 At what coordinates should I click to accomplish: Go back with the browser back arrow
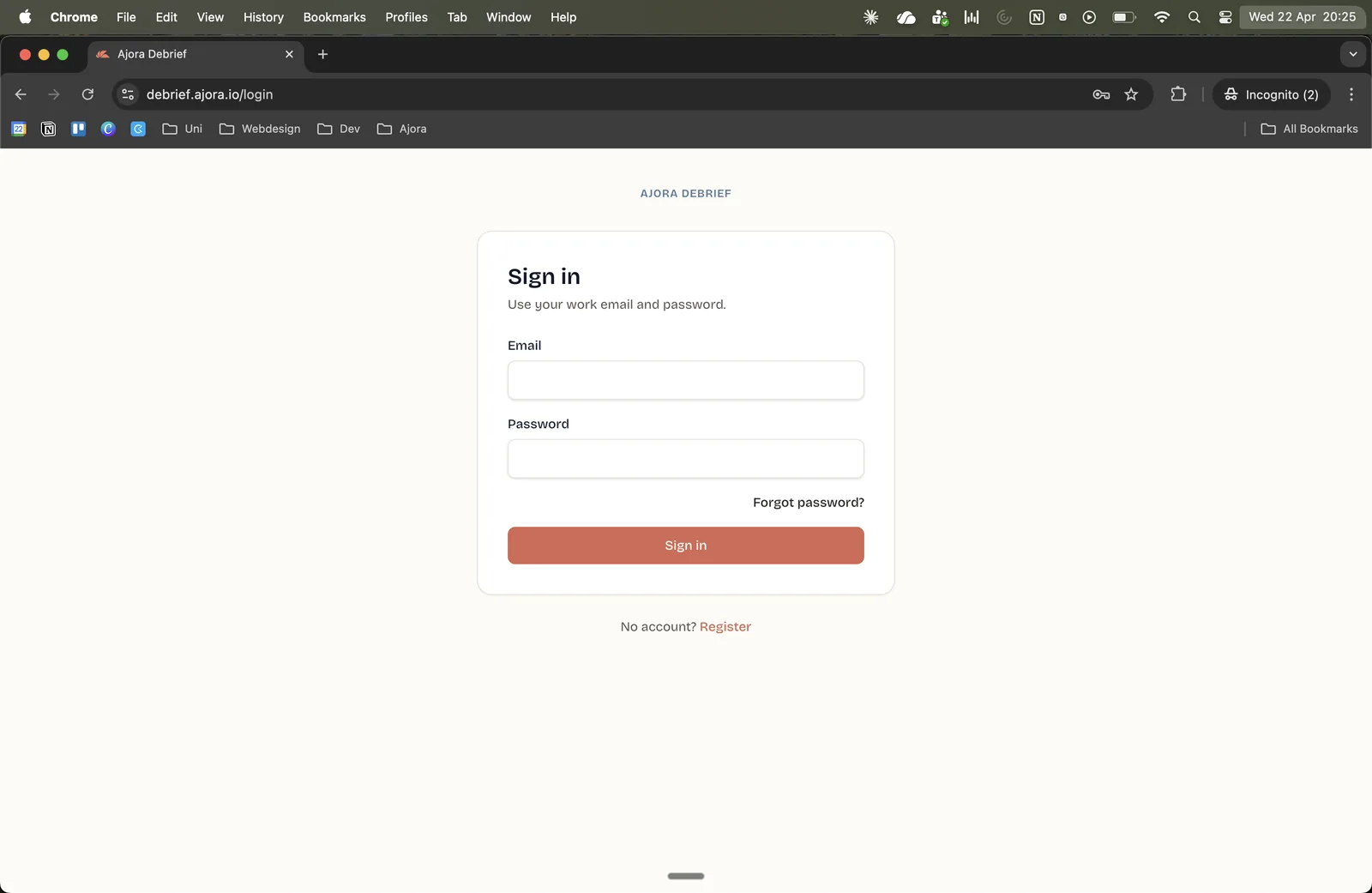click(21, 94)
